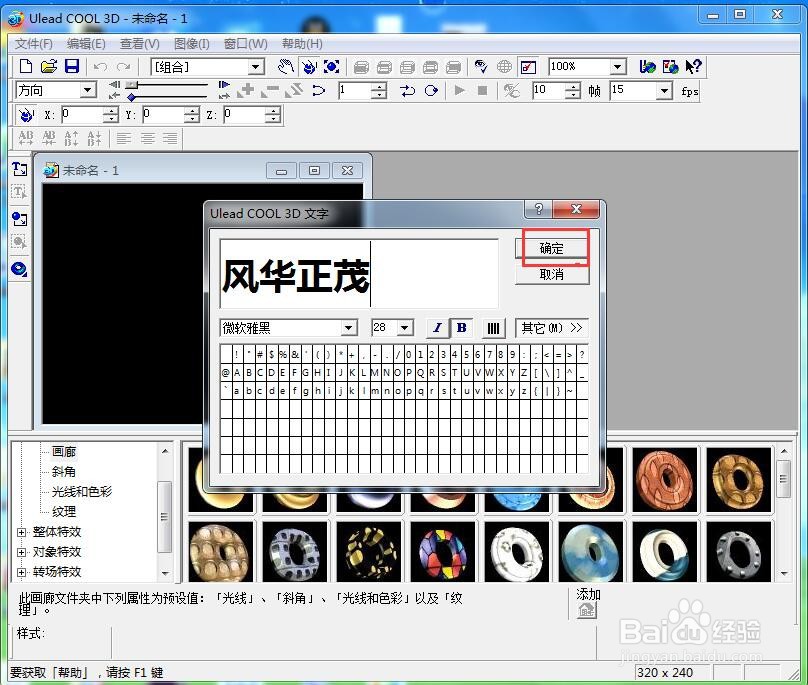Viewport: 808px width, 685px height.
Task: Select the 斜角 tree item
Action: (x=64, y=472)
